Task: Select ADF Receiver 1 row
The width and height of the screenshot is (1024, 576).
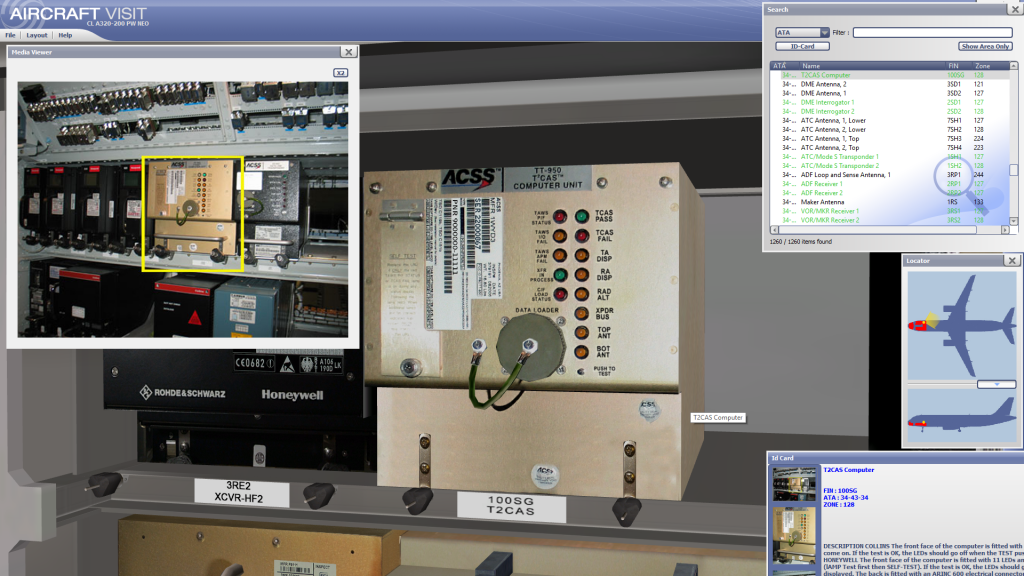Action: point(889,184)
